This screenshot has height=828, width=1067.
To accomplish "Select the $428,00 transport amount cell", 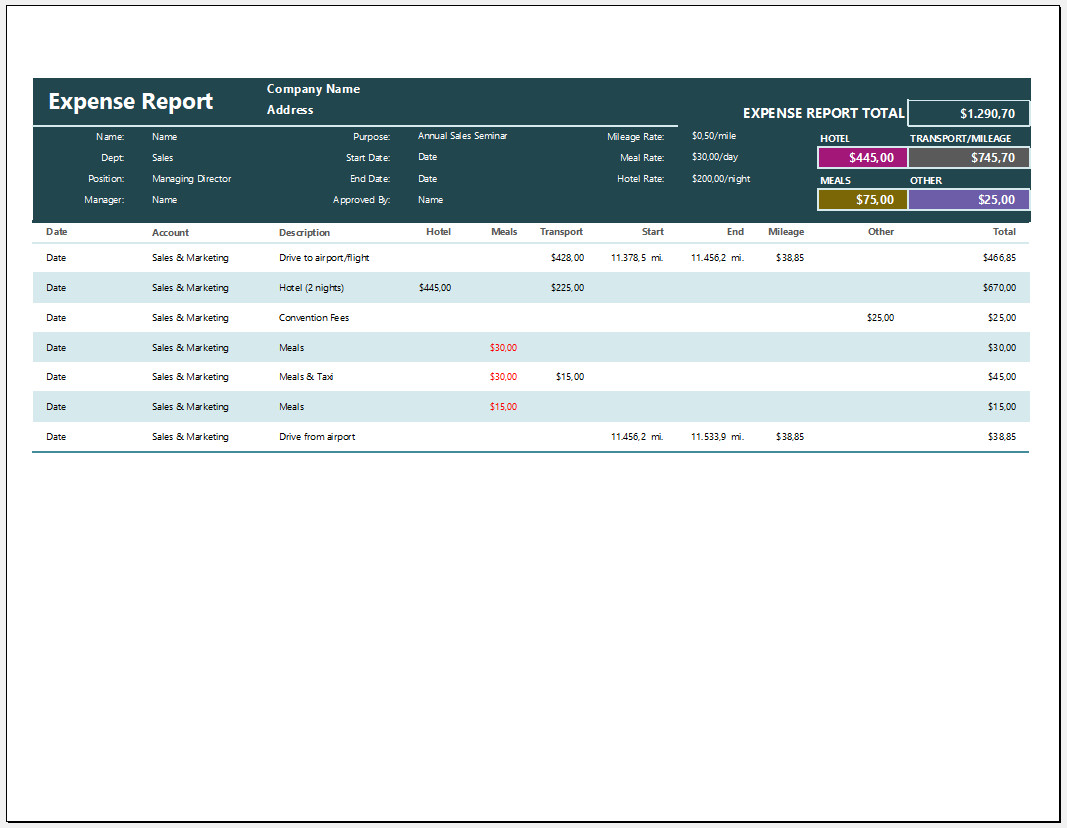I will click(x=567, y=258).
